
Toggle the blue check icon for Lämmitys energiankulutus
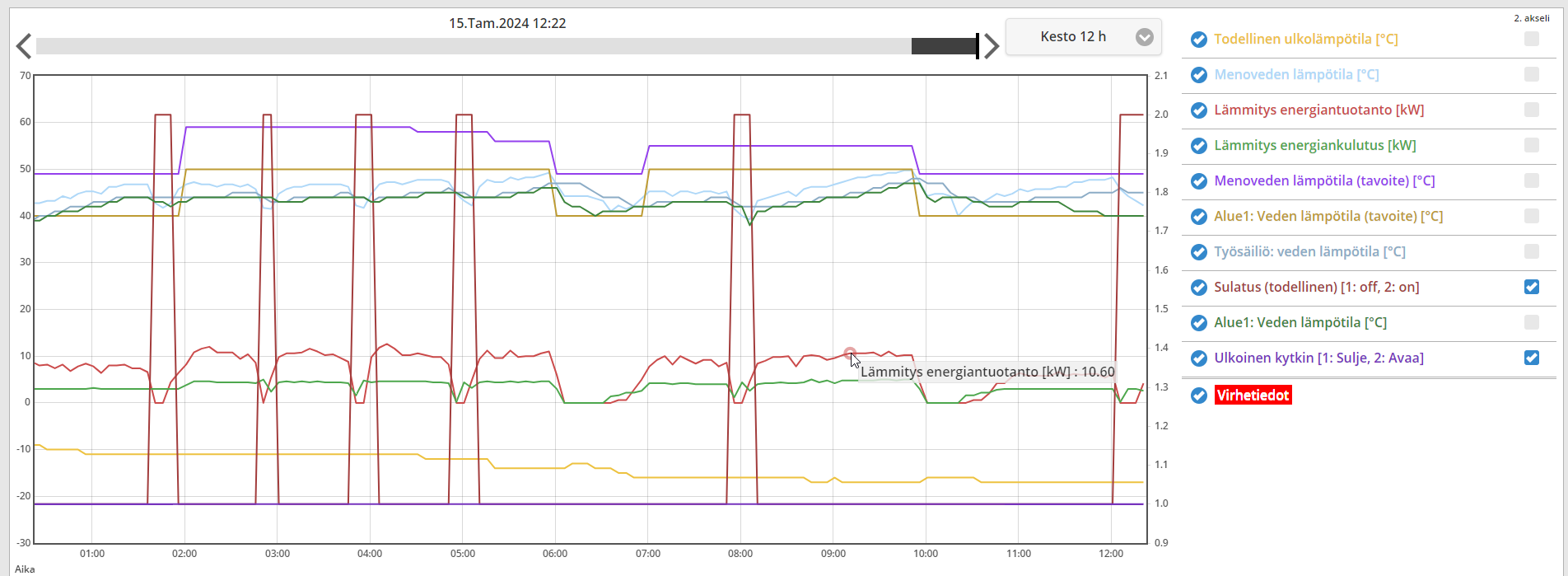(x=1199, y=146)
